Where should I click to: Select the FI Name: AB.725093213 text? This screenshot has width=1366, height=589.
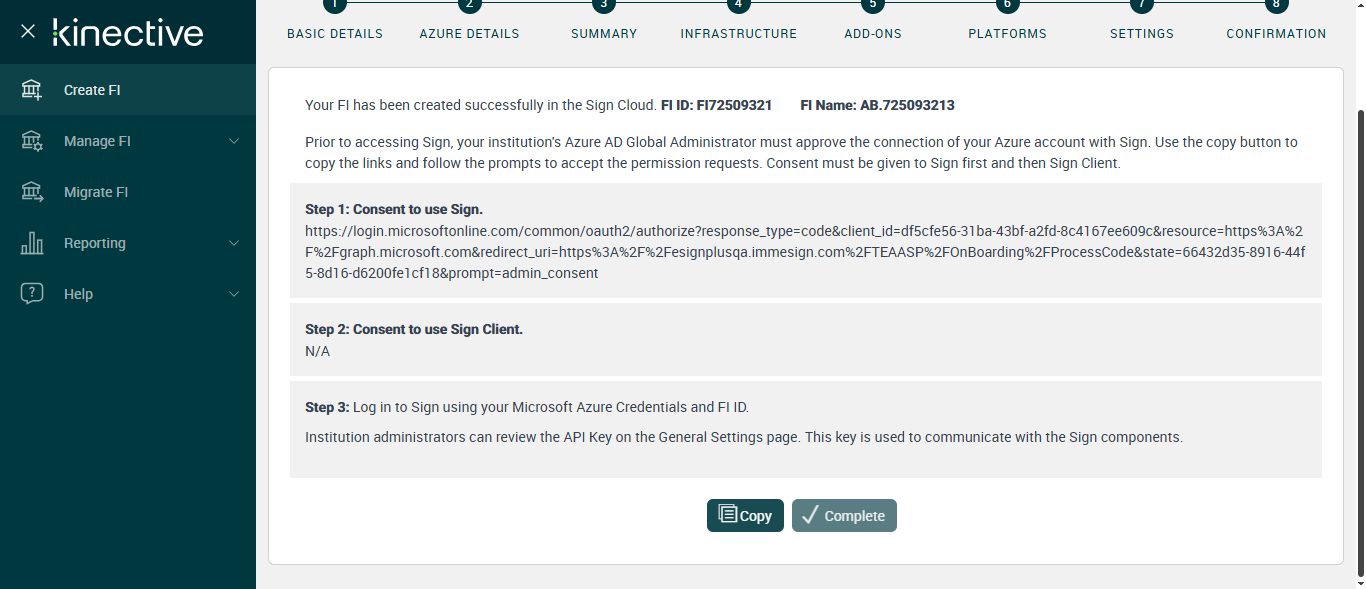click(x=878, y=105)
